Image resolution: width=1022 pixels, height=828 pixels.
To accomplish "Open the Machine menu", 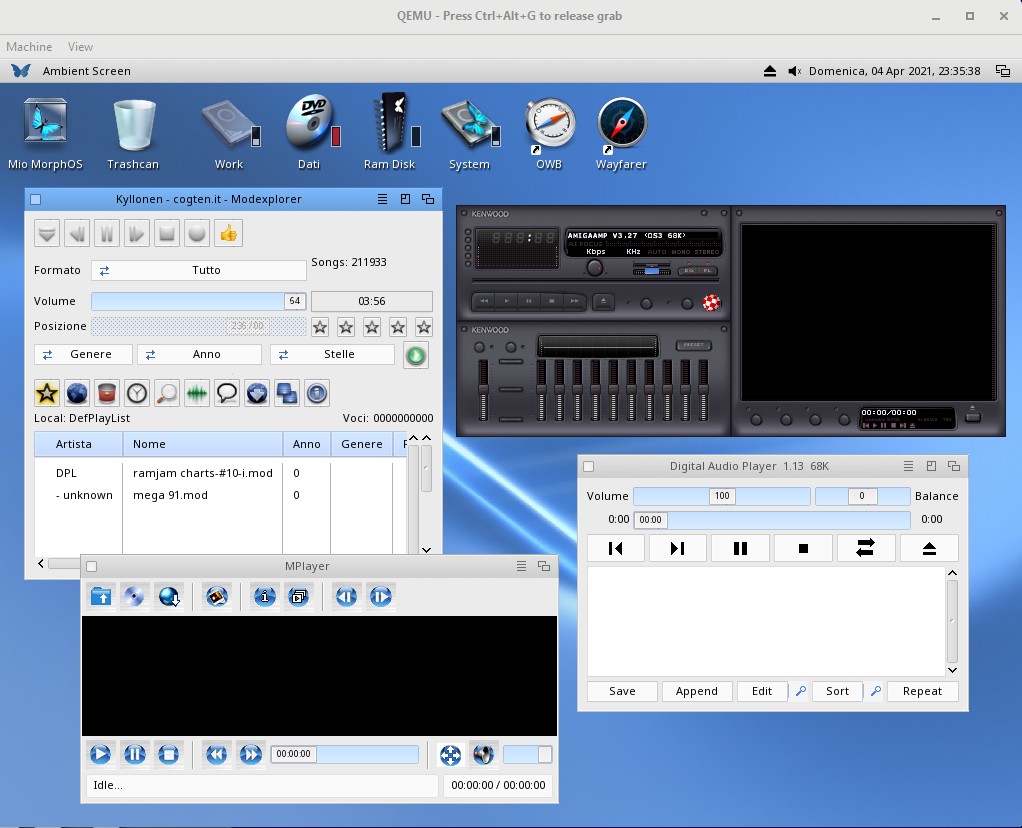I will click(x=29, y=47).
